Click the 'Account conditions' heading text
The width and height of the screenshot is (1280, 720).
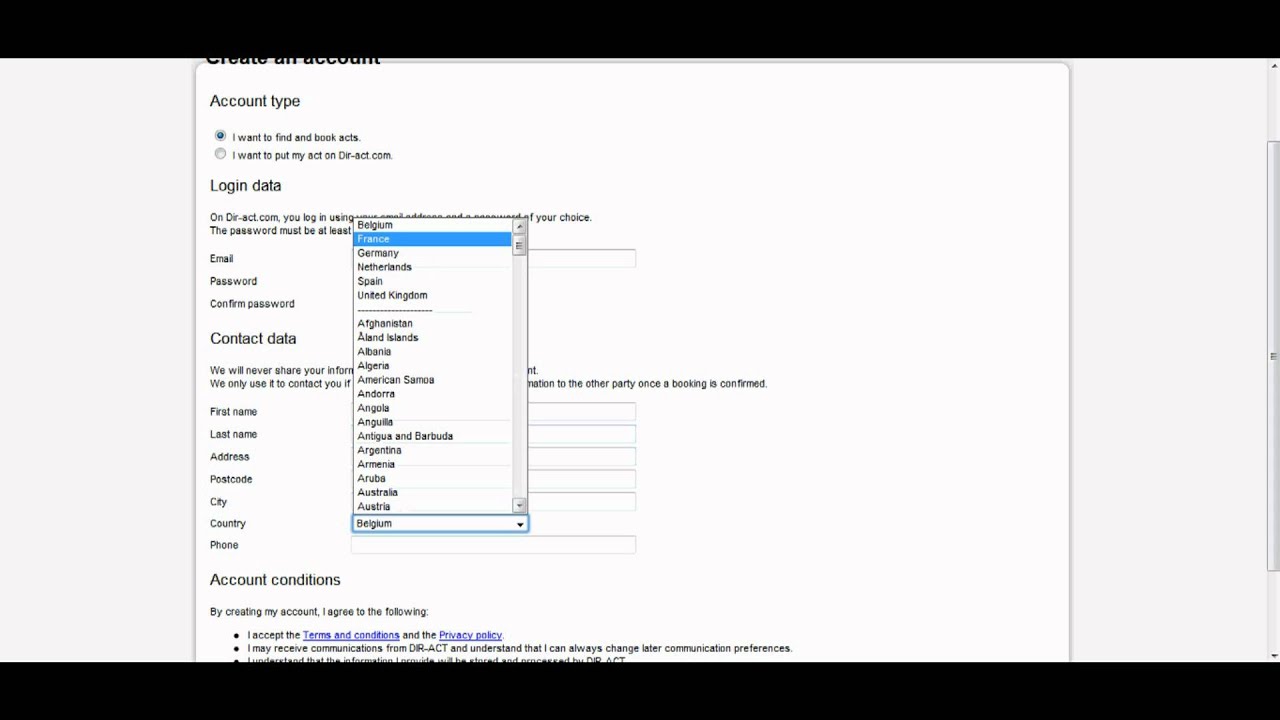click(275, 580)
